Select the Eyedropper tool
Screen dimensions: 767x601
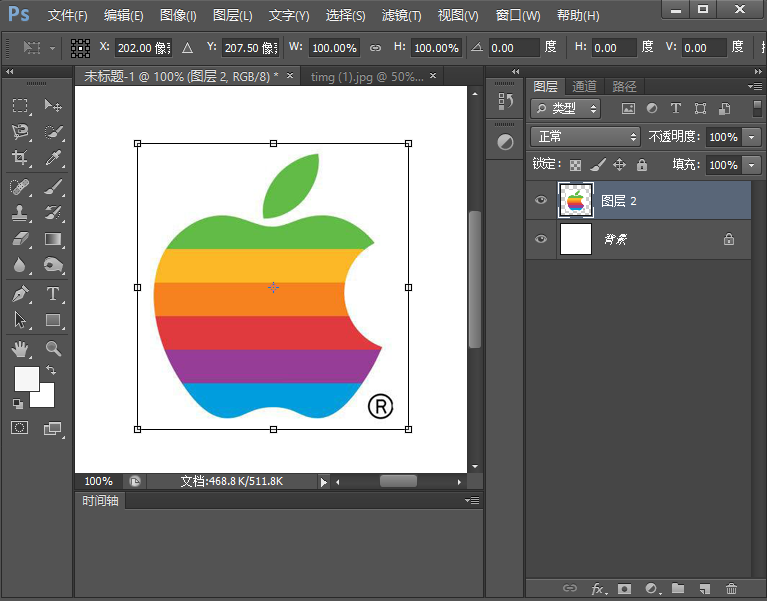tap(53, 158)
